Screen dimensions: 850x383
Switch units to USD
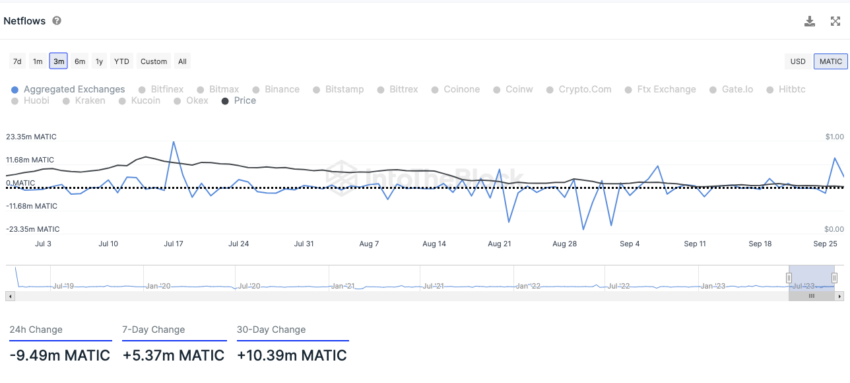[x=798, y=61]
